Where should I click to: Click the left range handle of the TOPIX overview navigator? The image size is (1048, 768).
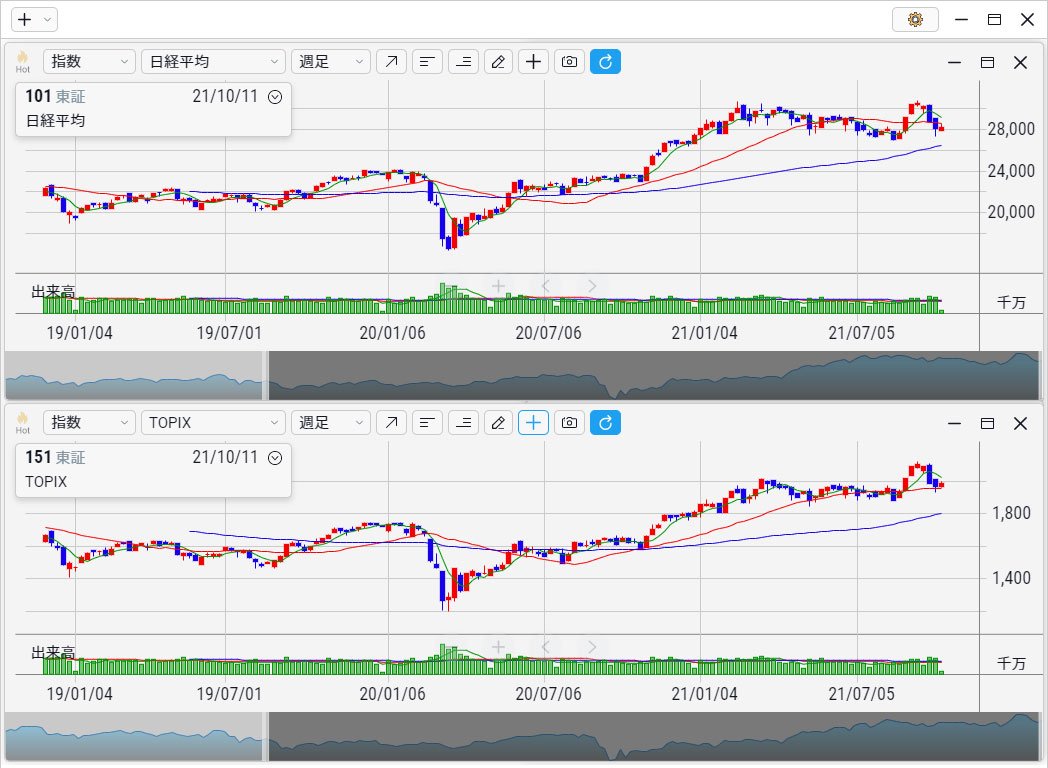(x=266, y=737)
